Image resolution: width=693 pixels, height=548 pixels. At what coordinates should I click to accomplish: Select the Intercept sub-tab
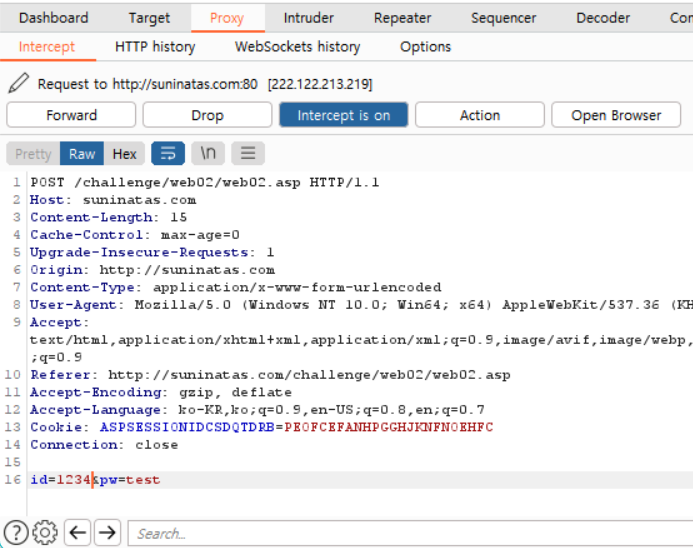click(47, 47)
